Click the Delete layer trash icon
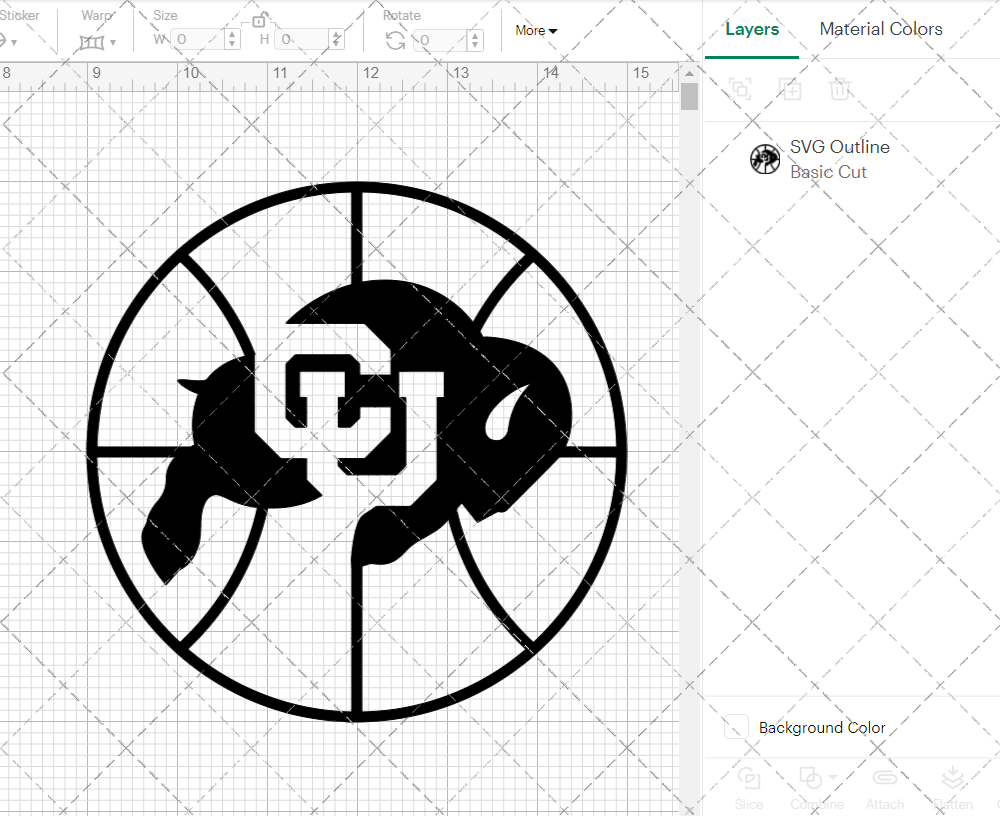Screen dimensions: 1000x816 [840, 89]
